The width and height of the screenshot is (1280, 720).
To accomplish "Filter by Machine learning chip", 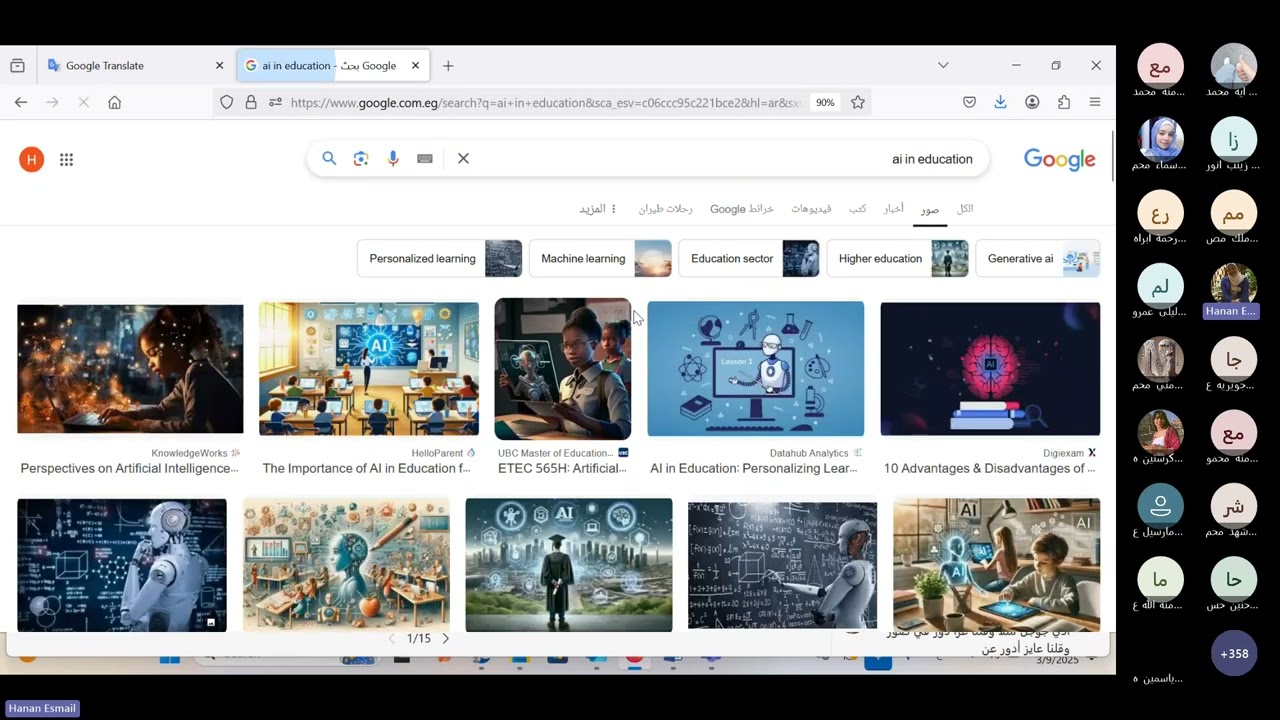I will pyautogui.click(x=601, y=258).
